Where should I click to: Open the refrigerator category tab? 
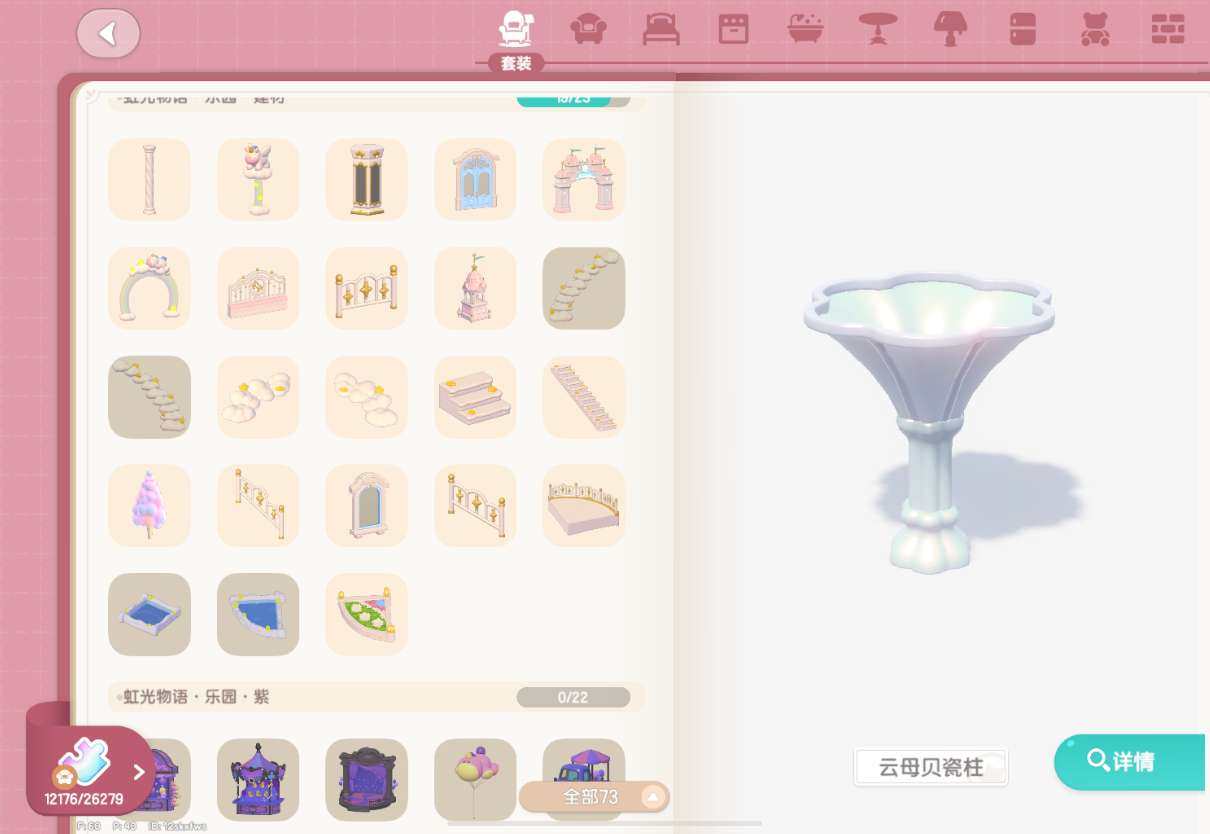1022,29
